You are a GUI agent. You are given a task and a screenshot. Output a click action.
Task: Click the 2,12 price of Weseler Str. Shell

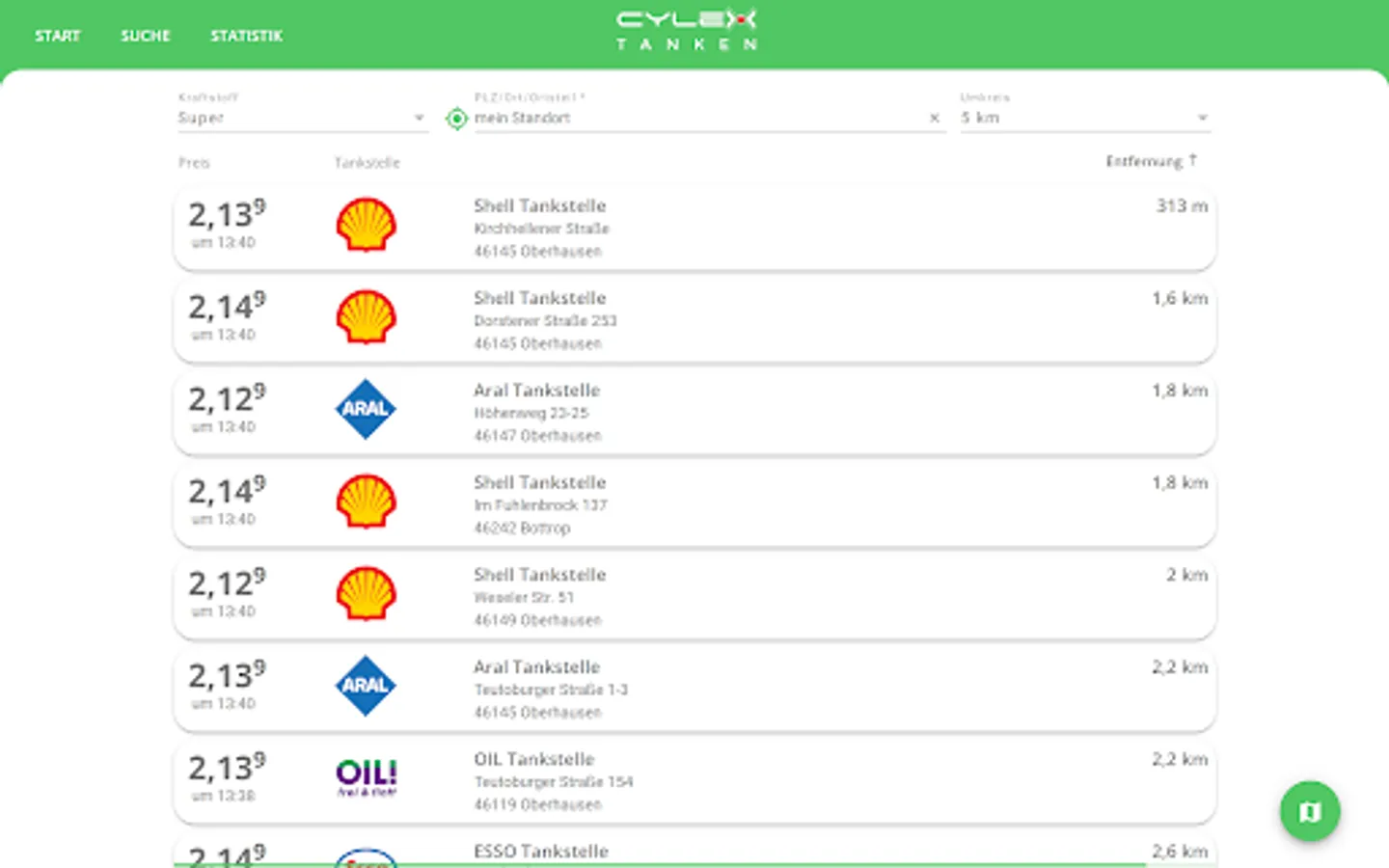[227, 583]
